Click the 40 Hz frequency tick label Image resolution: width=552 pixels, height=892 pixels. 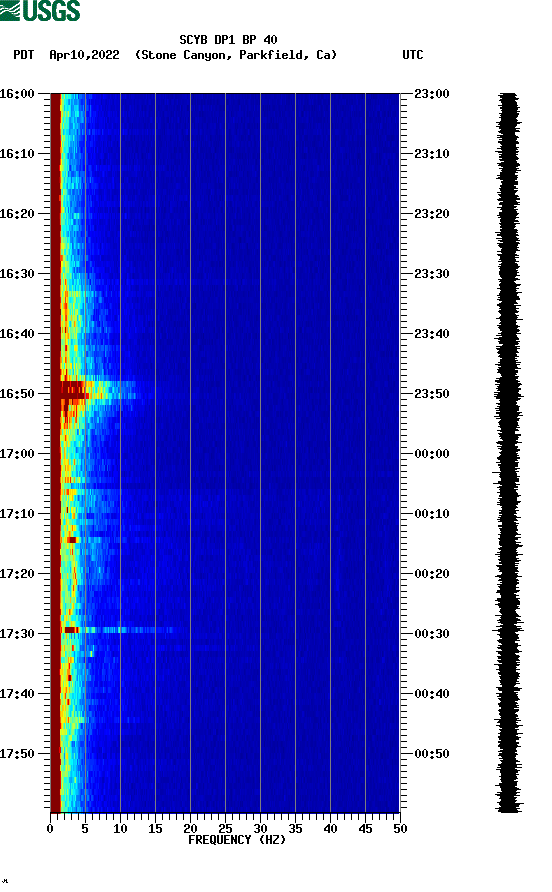click(x=330, y=829)
